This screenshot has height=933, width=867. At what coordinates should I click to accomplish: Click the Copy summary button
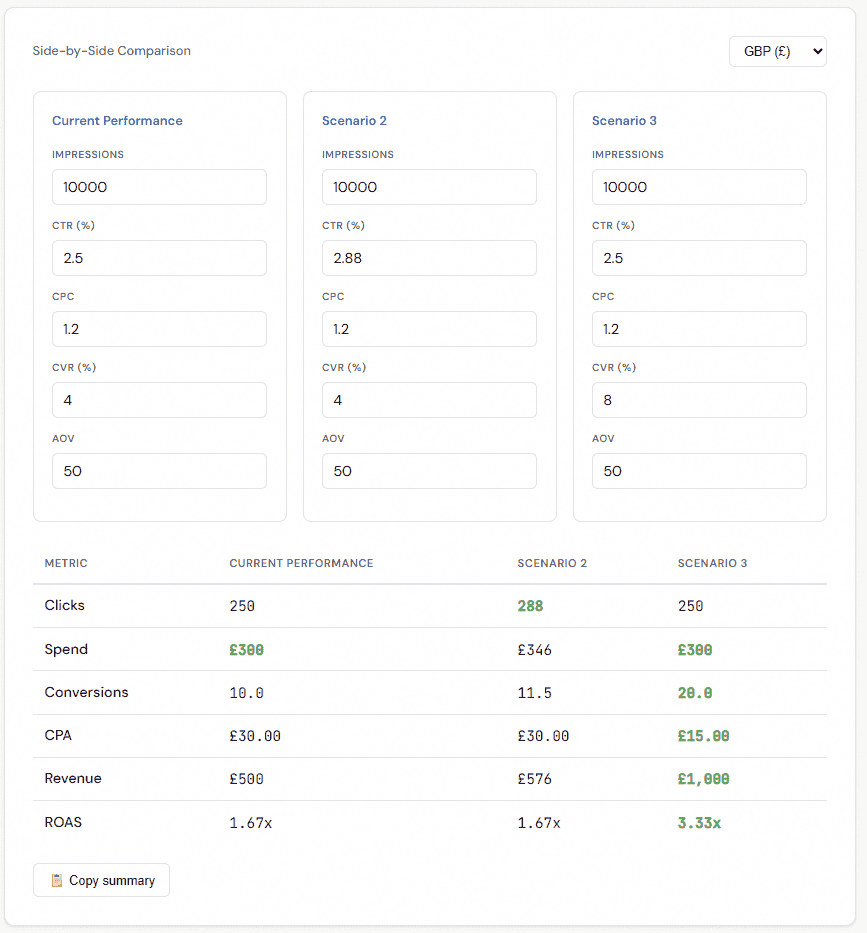pyautogui.click(x=101, y=880)
